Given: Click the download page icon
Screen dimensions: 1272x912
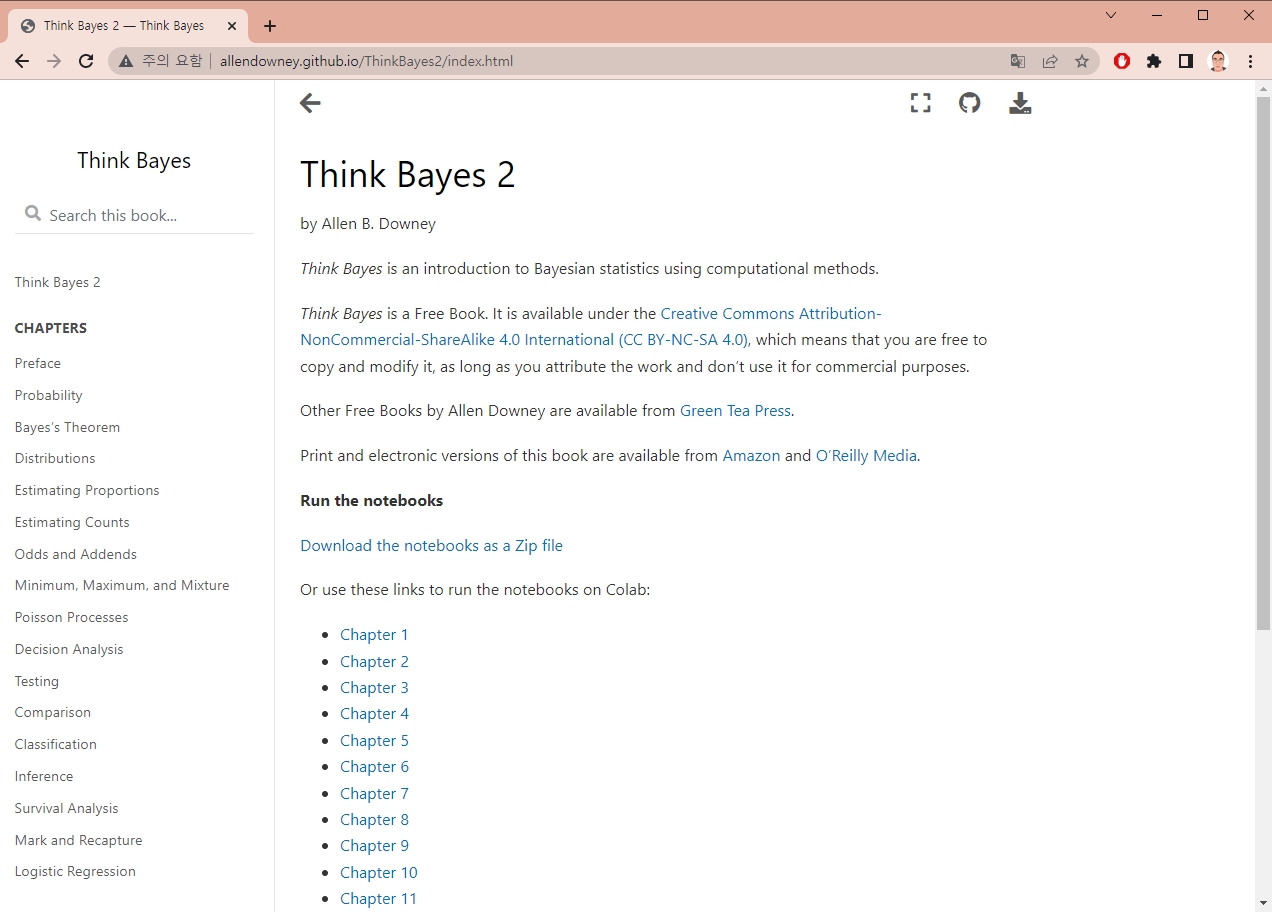Looking at the screenshot, I should coord(1020,103).
